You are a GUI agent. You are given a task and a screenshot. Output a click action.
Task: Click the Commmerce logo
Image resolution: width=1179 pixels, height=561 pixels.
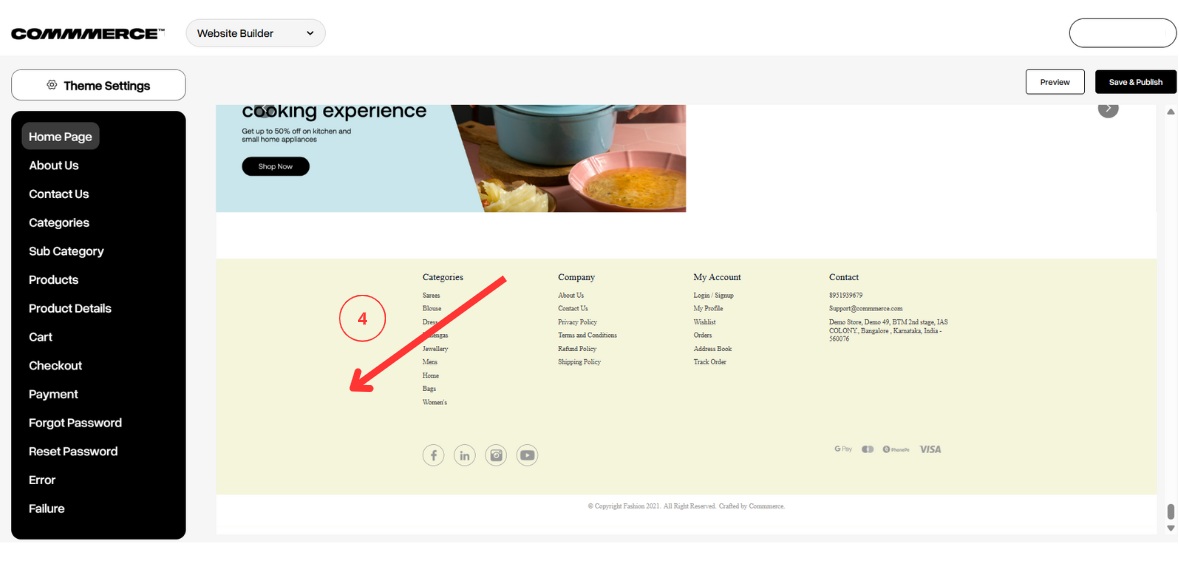pos(87,34)
